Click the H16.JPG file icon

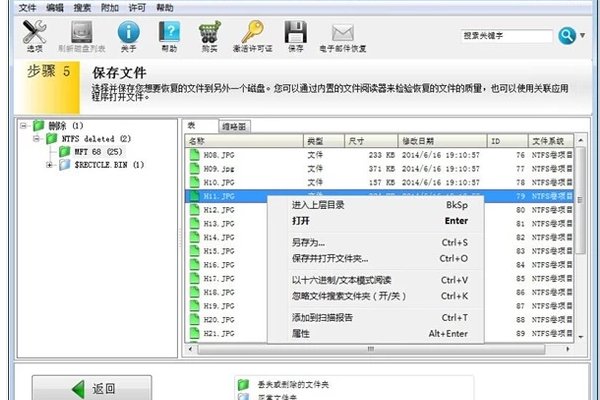195,264
